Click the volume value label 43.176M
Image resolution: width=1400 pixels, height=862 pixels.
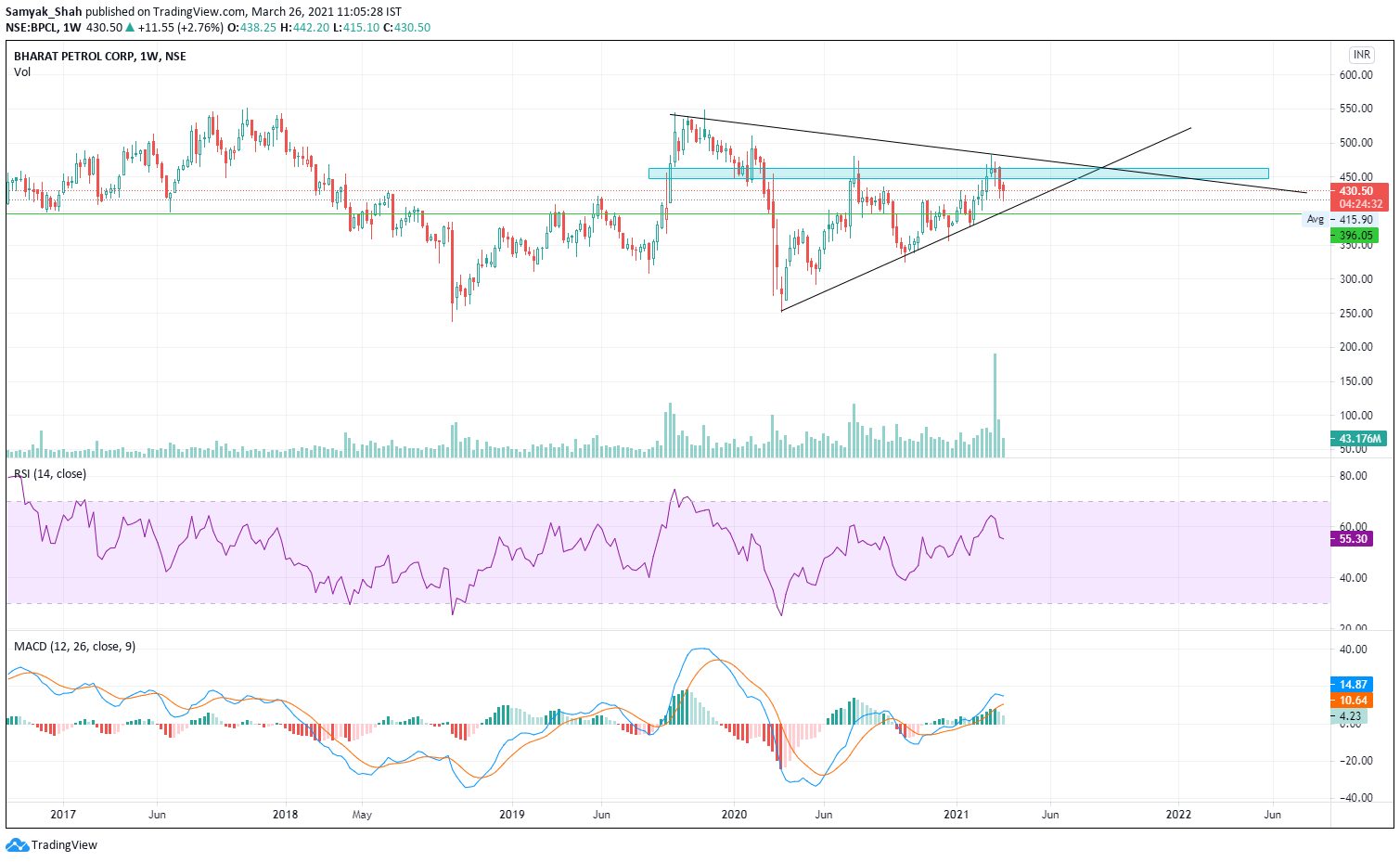coord(1360,439)
